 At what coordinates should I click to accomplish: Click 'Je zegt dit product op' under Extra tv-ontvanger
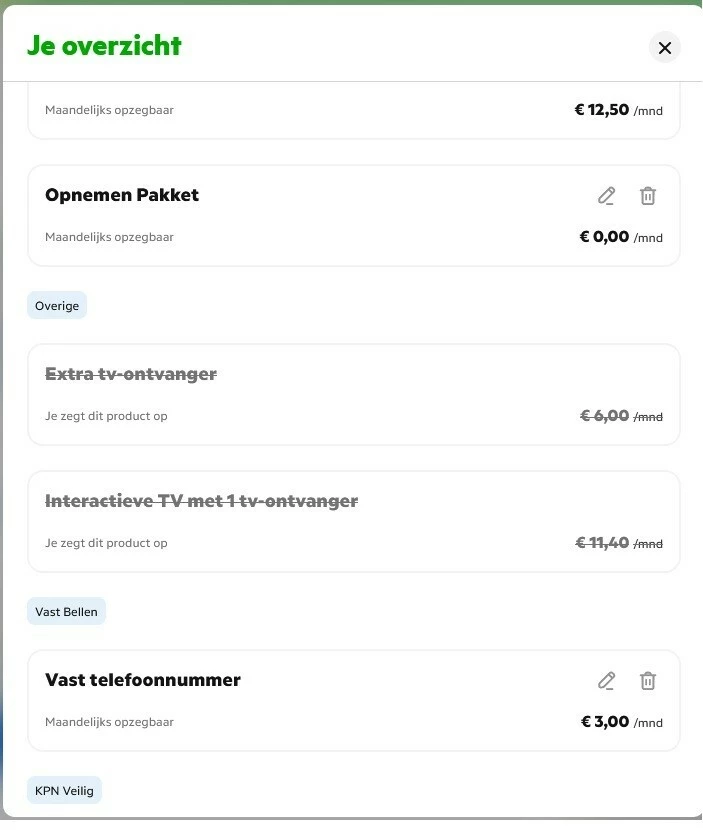[x=106, y=416]
